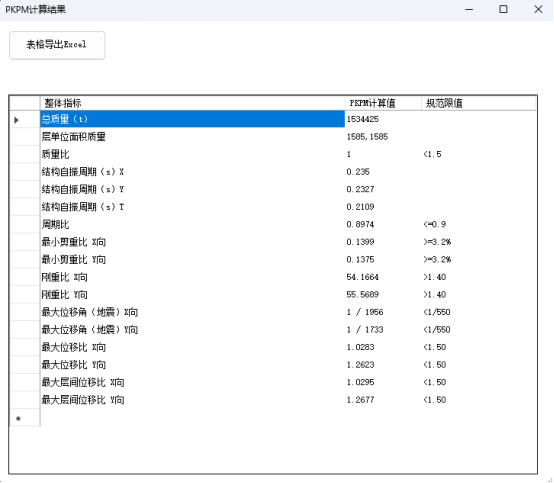Click the value 1 / 1956
The width and height of the screenshot is (554, 483).
[x=365, y=312]
